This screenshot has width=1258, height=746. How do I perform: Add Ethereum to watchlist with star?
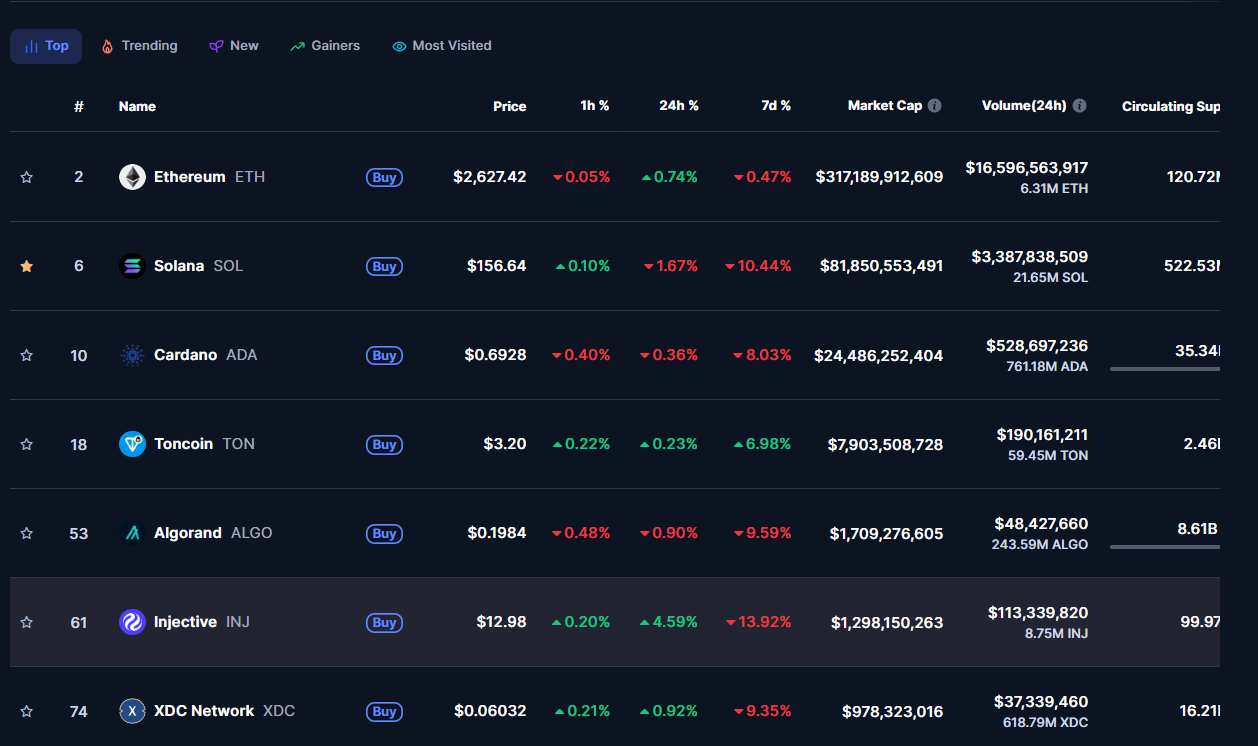[x=27, y=177]
